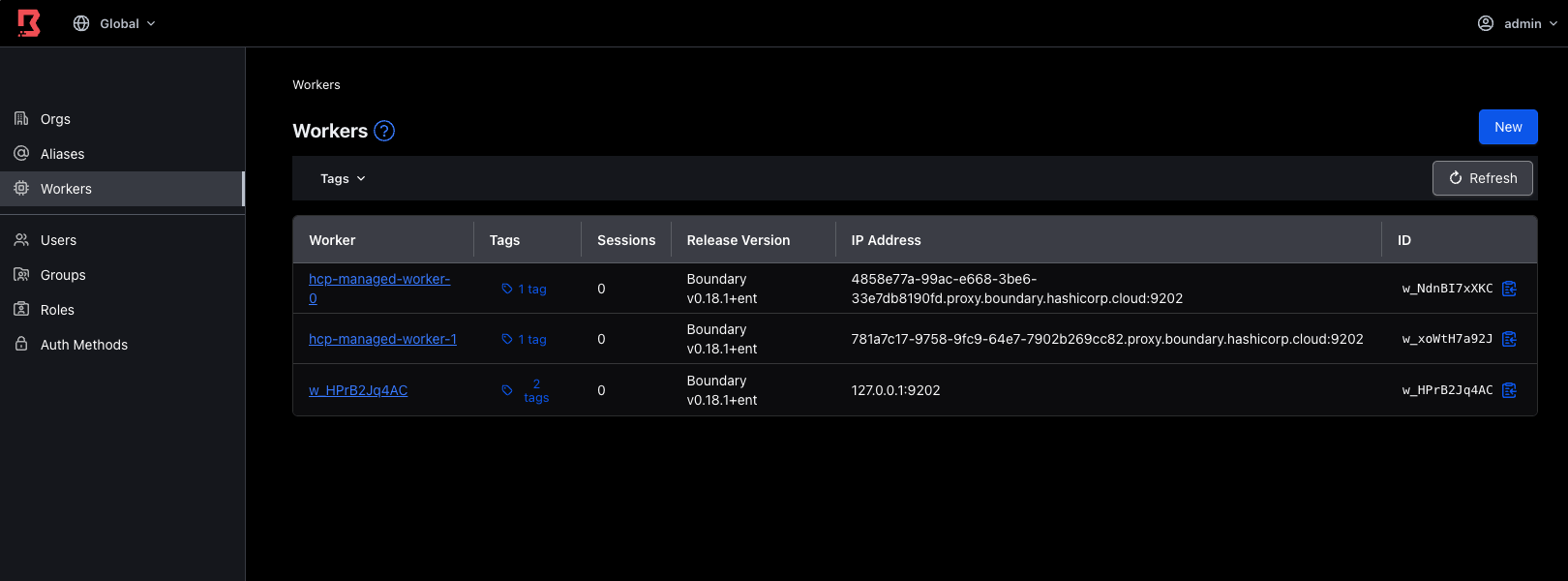Click the Users people icon
1568x581 pixels.
(21, 239)
